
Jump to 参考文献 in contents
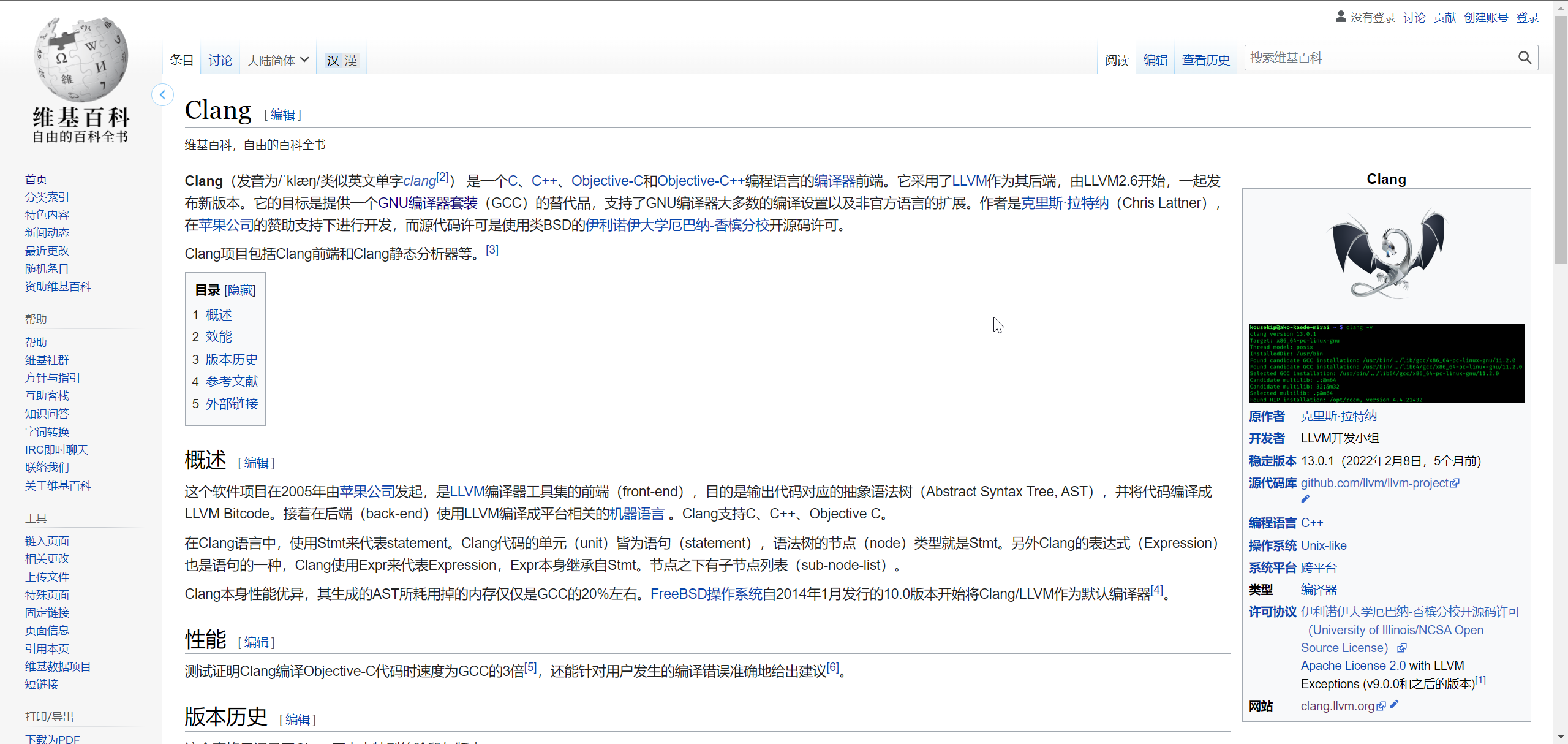tap(232, 381)
